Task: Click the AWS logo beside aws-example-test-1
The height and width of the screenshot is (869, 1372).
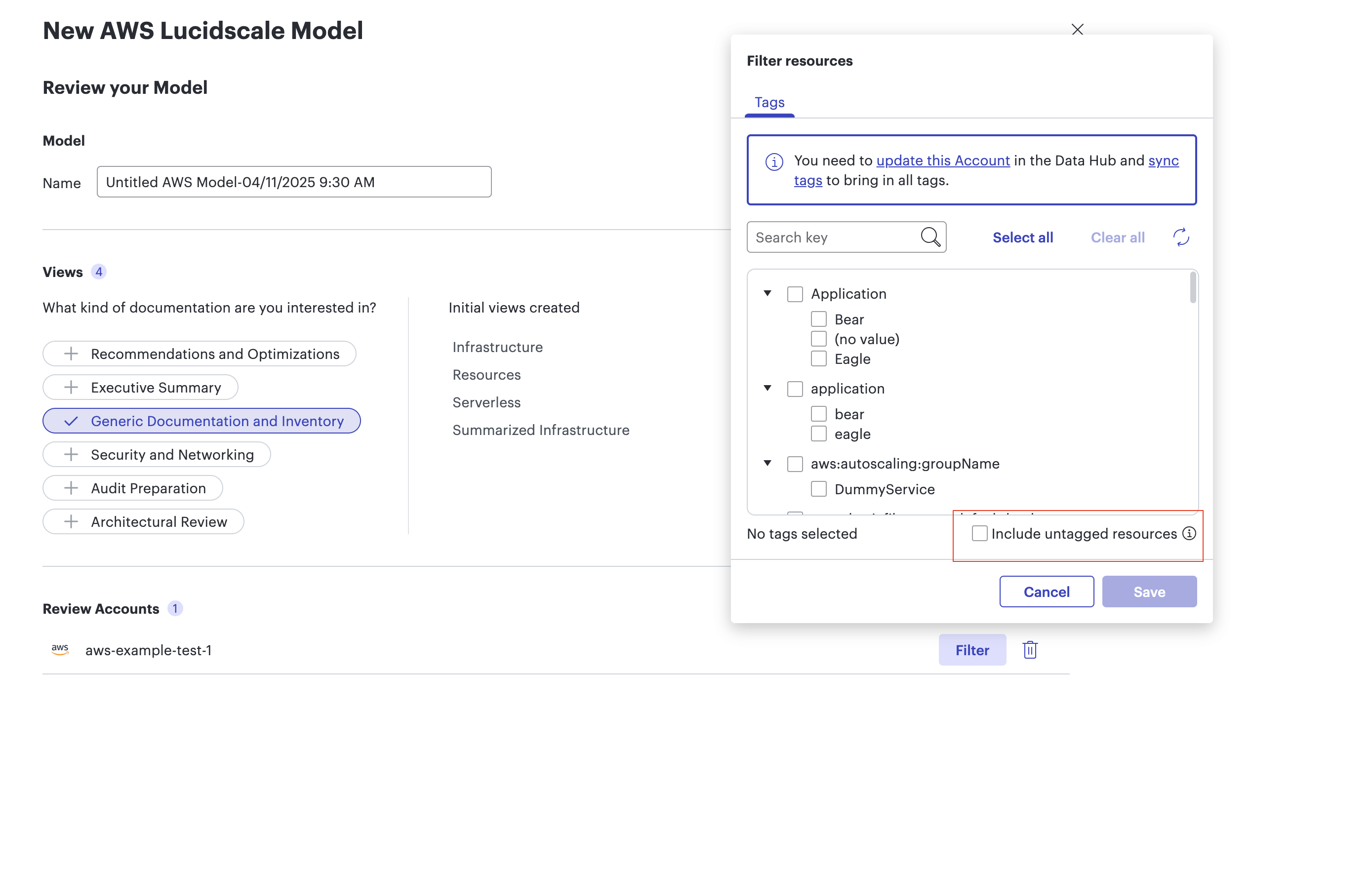Action: coord(60,650)
